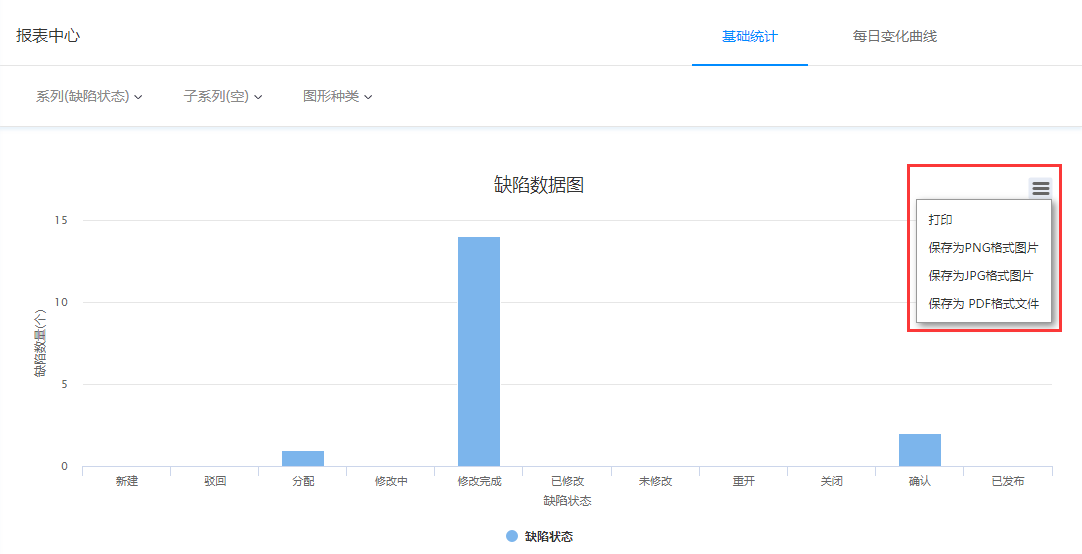Click the 确认 bar in chart
The height and width of the screenshot is (554, 1082).
(919, 450)
